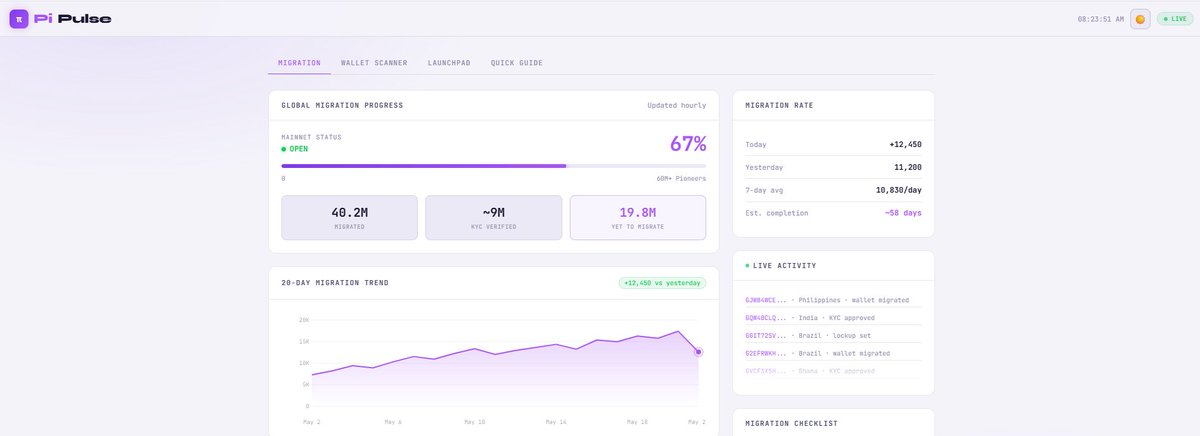Click the '20-Day Migration Trend' heading

[x=335, y=283]
